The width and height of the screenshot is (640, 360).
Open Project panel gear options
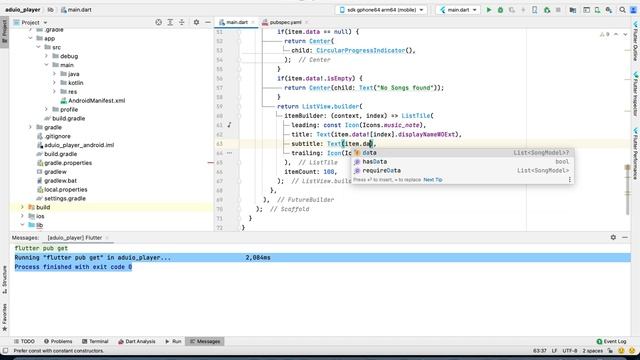196,22
